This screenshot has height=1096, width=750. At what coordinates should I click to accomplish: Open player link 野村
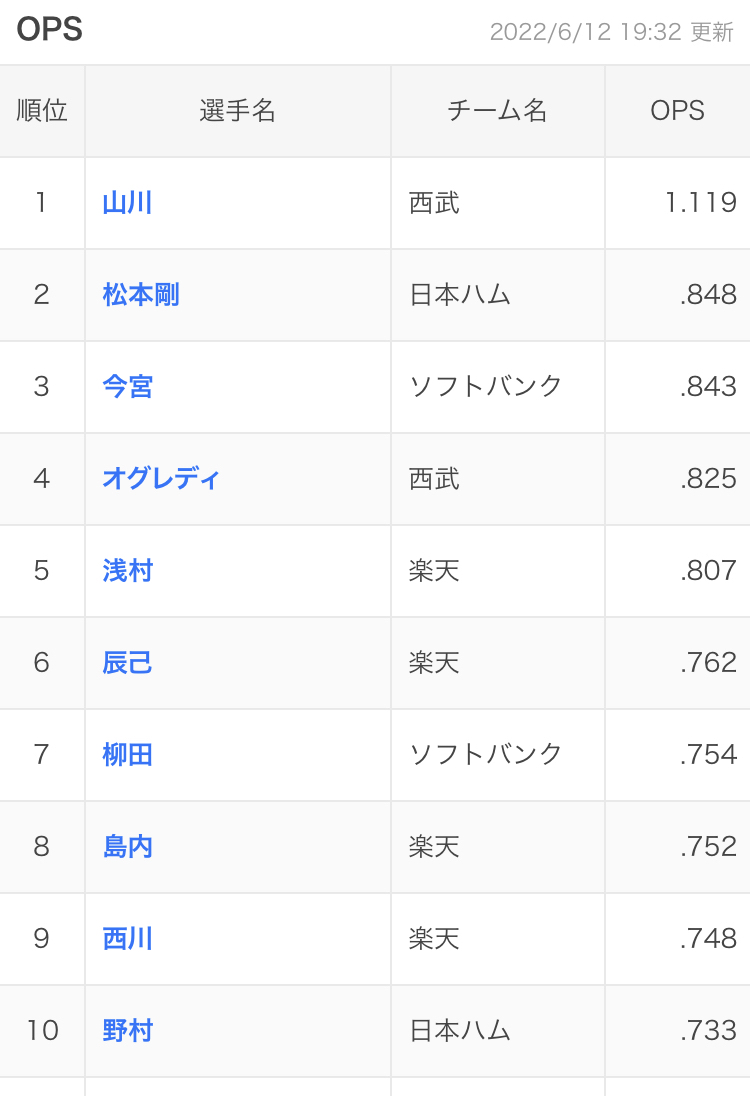(127, 1030)
